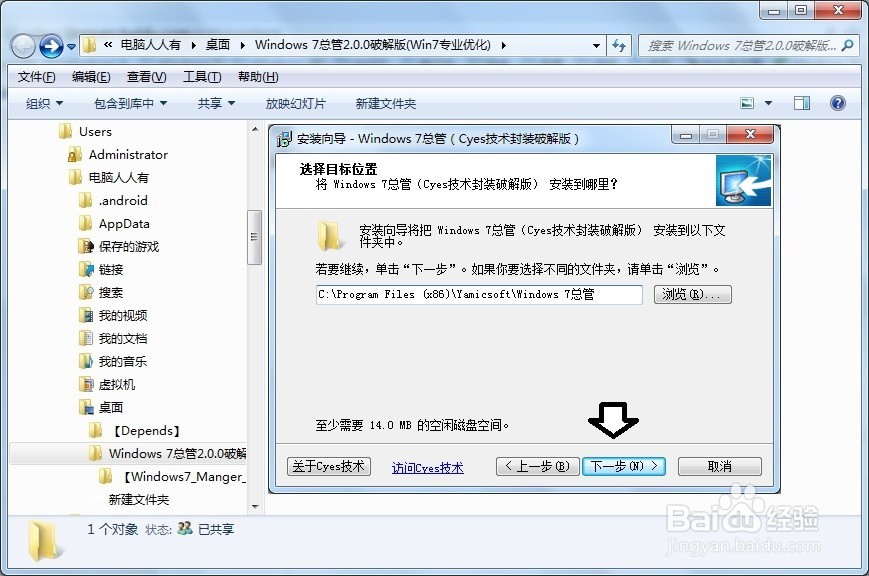This screenshot has width=869, height=576.
Task: Select the Windows 7总管2.0.0破解 tree folder
Action: click(x=177, y=453)
